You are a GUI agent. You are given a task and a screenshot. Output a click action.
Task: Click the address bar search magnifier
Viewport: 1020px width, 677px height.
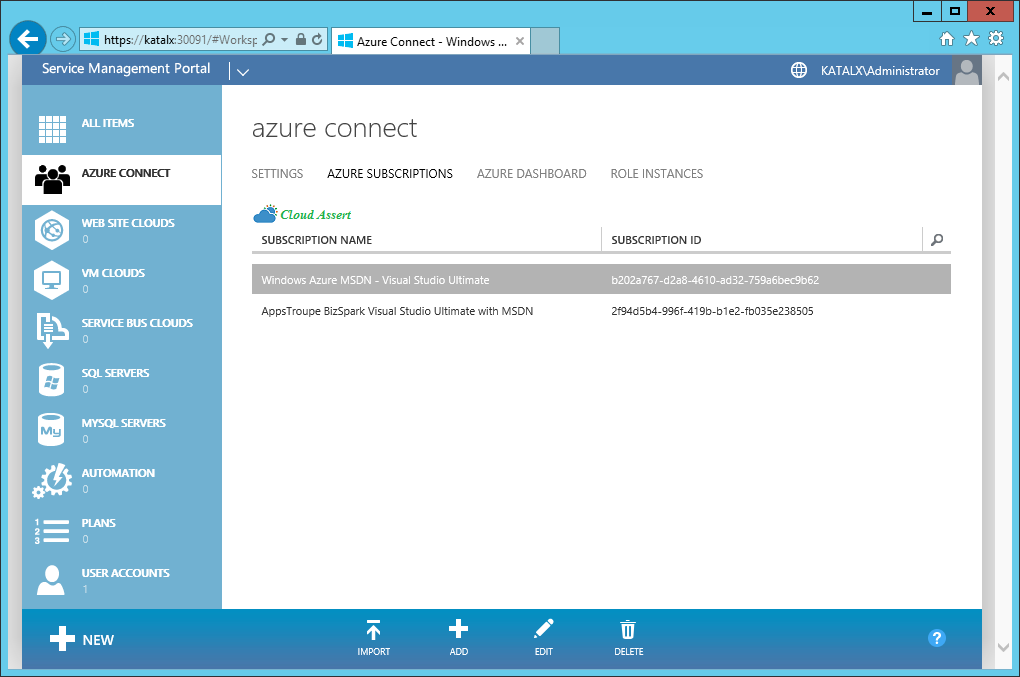click(269, 40)
